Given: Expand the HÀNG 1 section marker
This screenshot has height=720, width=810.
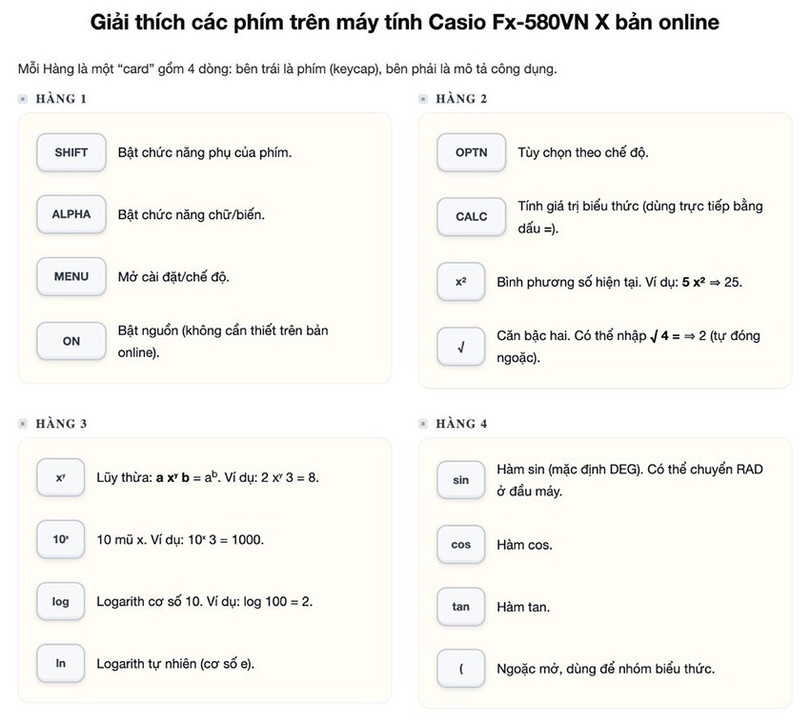Looking at the screenshot, I should tap(26, 99).
